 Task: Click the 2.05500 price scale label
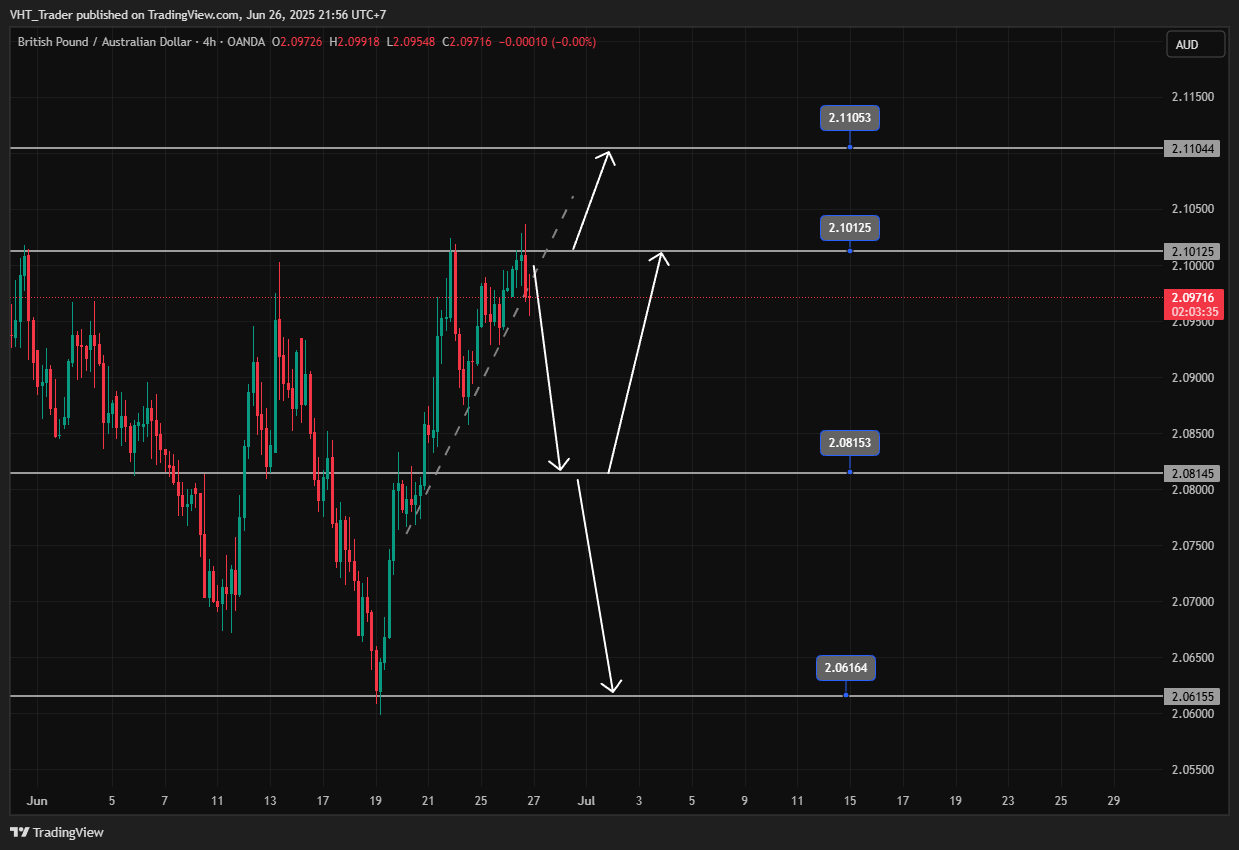1193,770
